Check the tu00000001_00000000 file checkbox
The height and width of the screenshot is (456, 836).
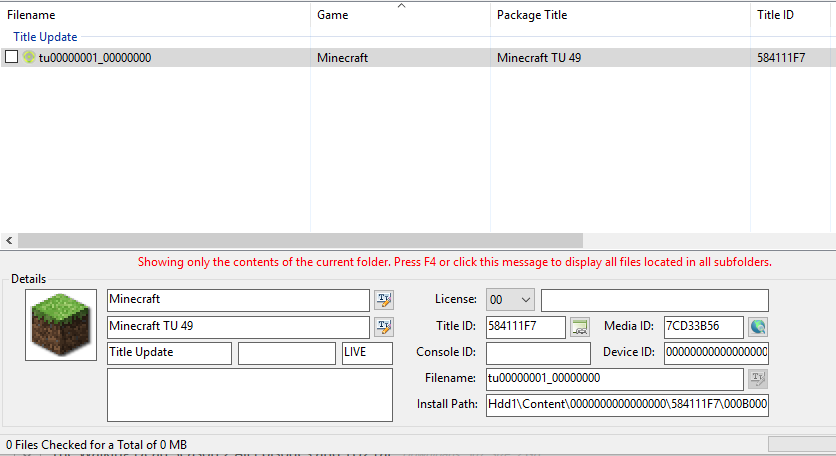[x=11, y=58]
